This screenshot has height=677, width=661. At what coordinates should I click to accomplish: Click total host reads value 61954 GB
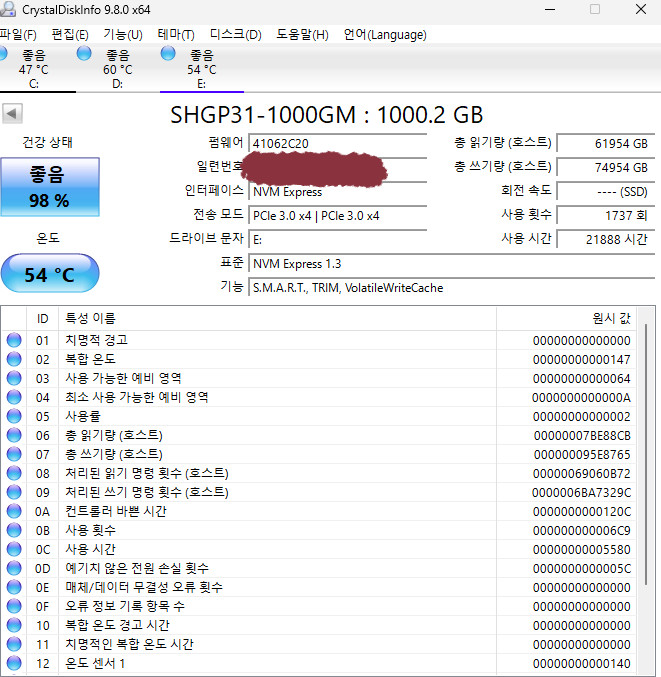(x=606, y=143)
